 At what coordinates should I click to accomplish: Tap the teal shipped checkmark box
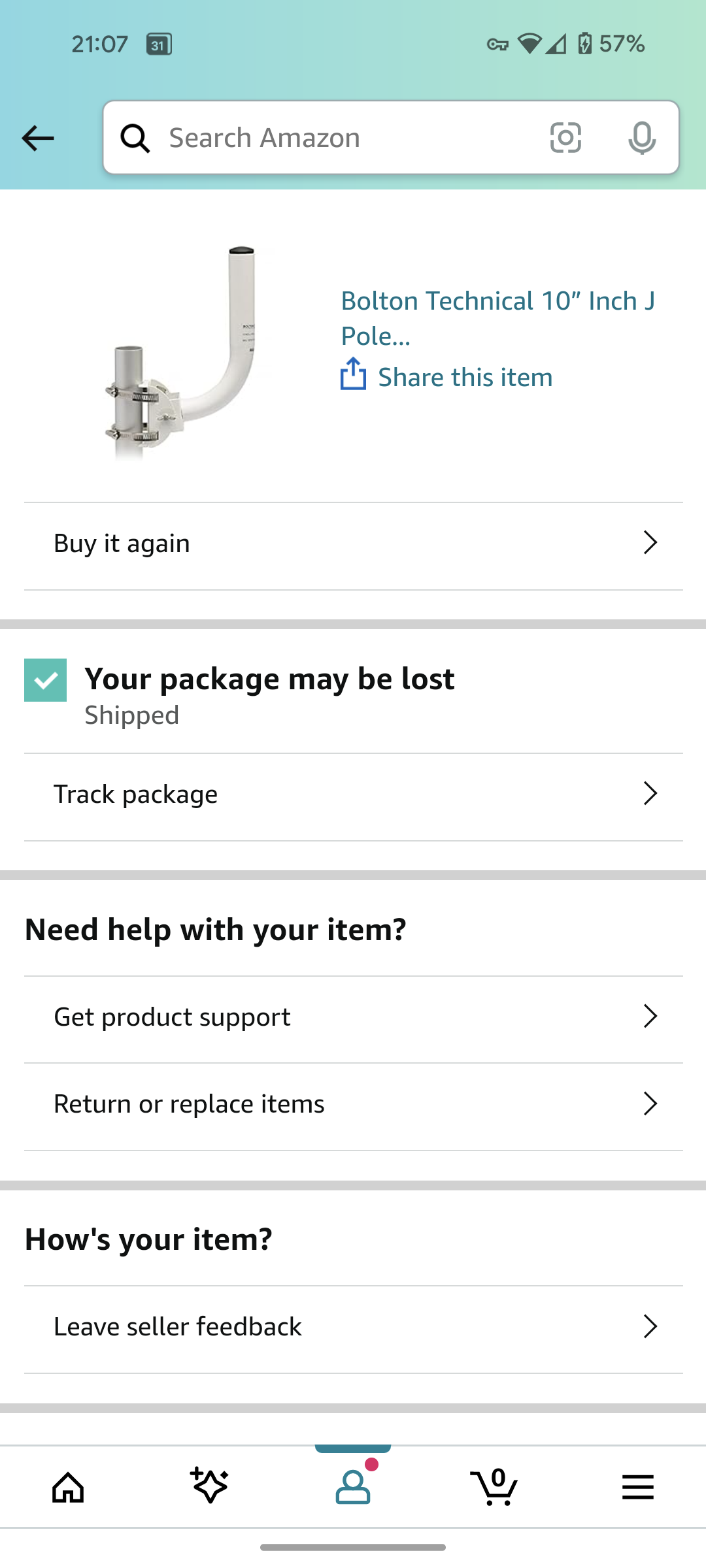[x=45, y=680]
